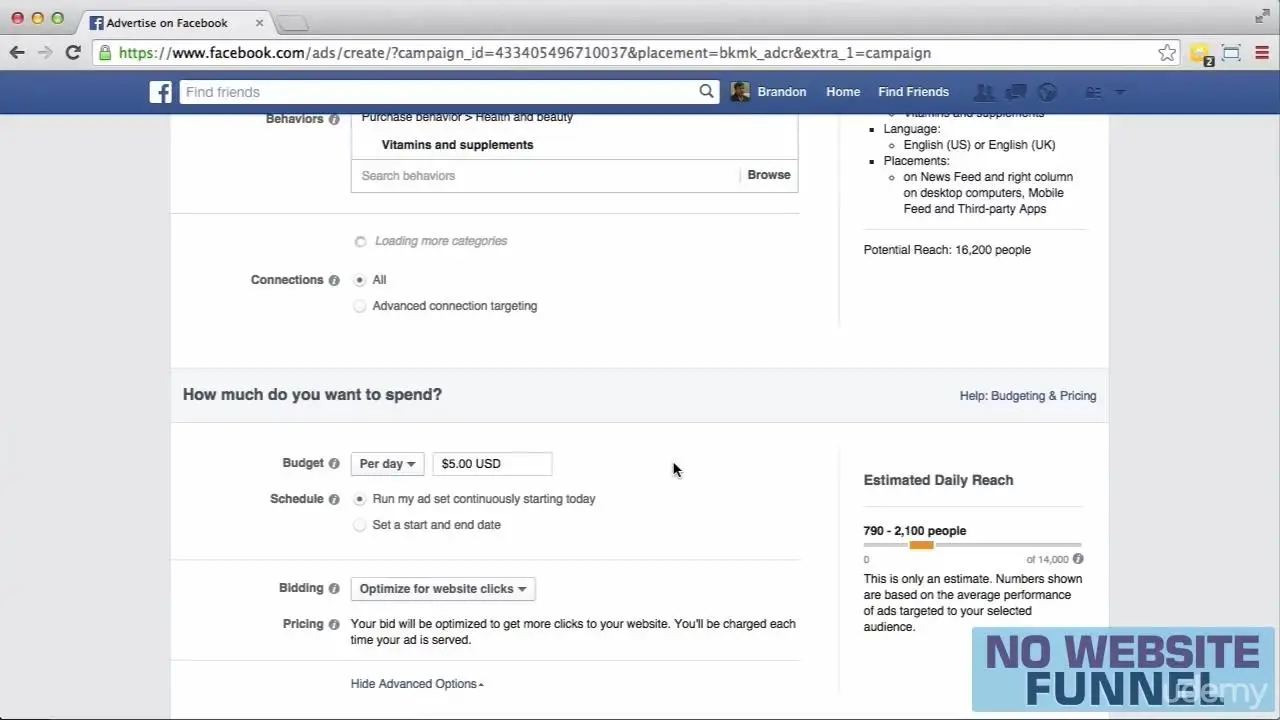
Task: Click the $5.00 USD budget field
Action: (492, 464)
